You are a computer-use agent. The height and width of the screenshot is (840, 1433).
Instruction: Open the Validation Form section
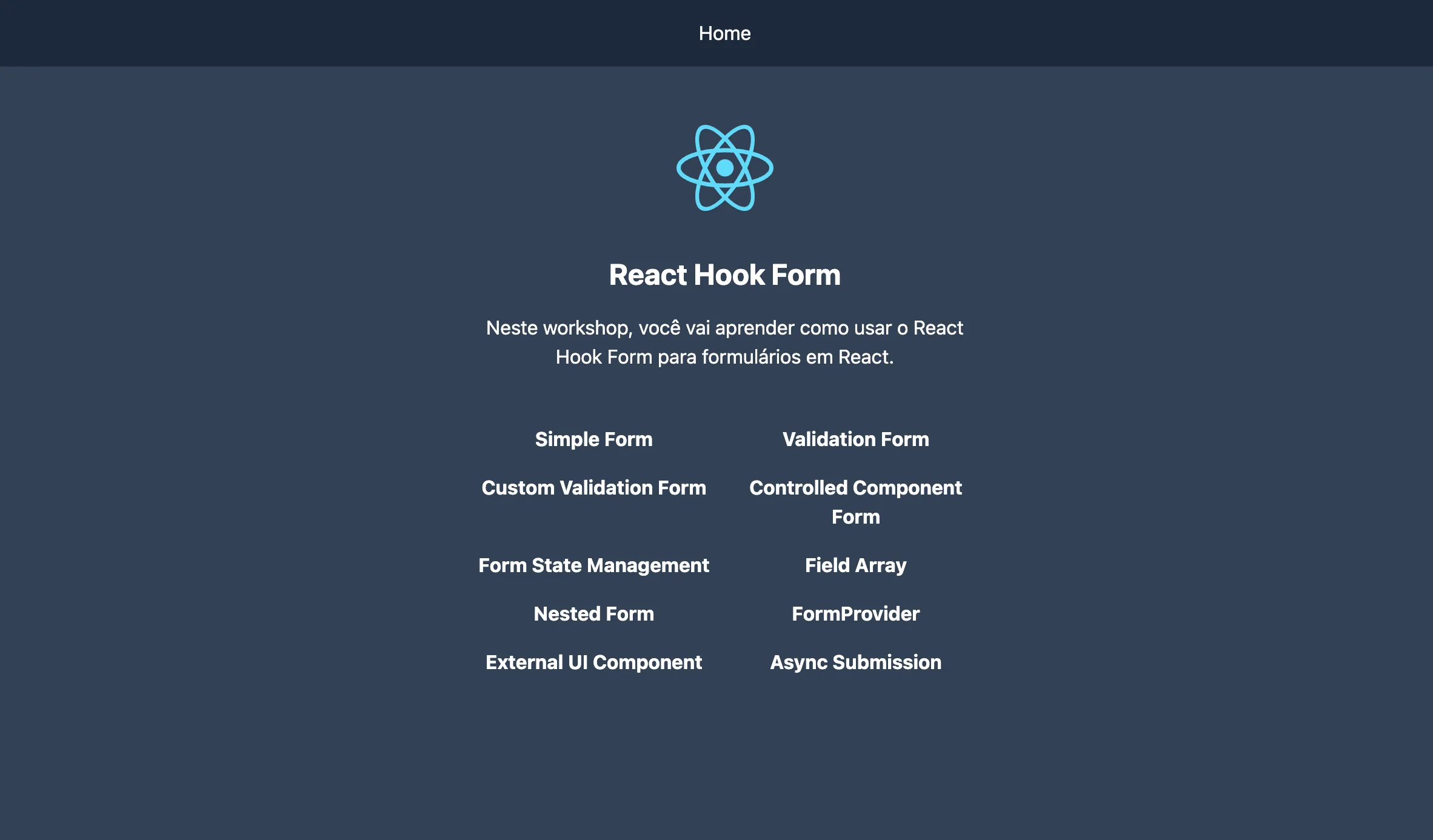[x=855, y=439]
